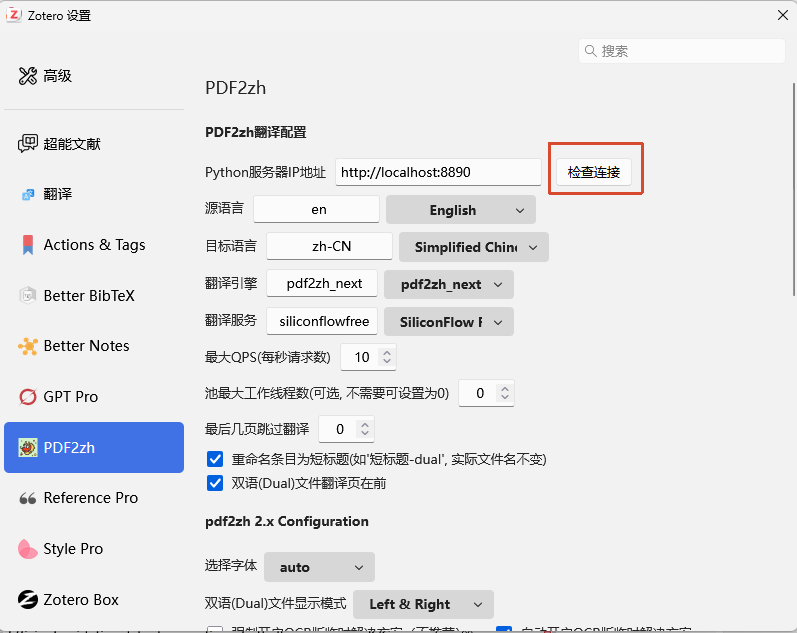Increase 最后几页跳过翻译 value

point(365,425)
